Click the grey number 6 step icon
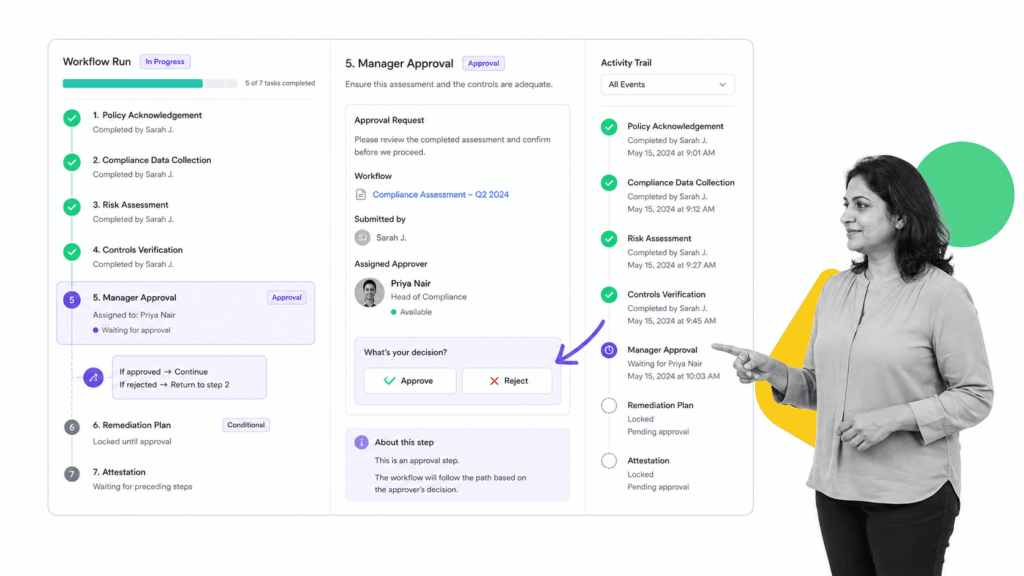This screenshot has width=1024, height=576. pyautogui.click(x=72, y=427)
